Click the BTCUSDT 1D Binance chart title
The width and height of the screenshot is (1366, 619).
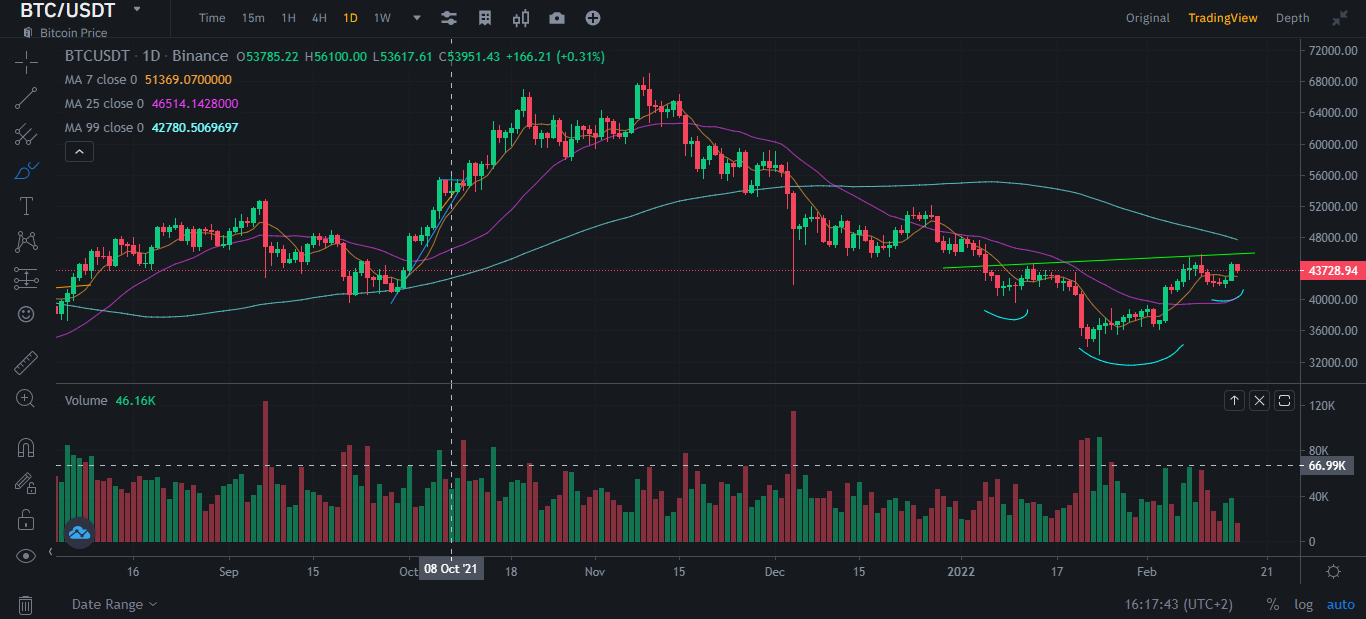[x=145, y=57]
